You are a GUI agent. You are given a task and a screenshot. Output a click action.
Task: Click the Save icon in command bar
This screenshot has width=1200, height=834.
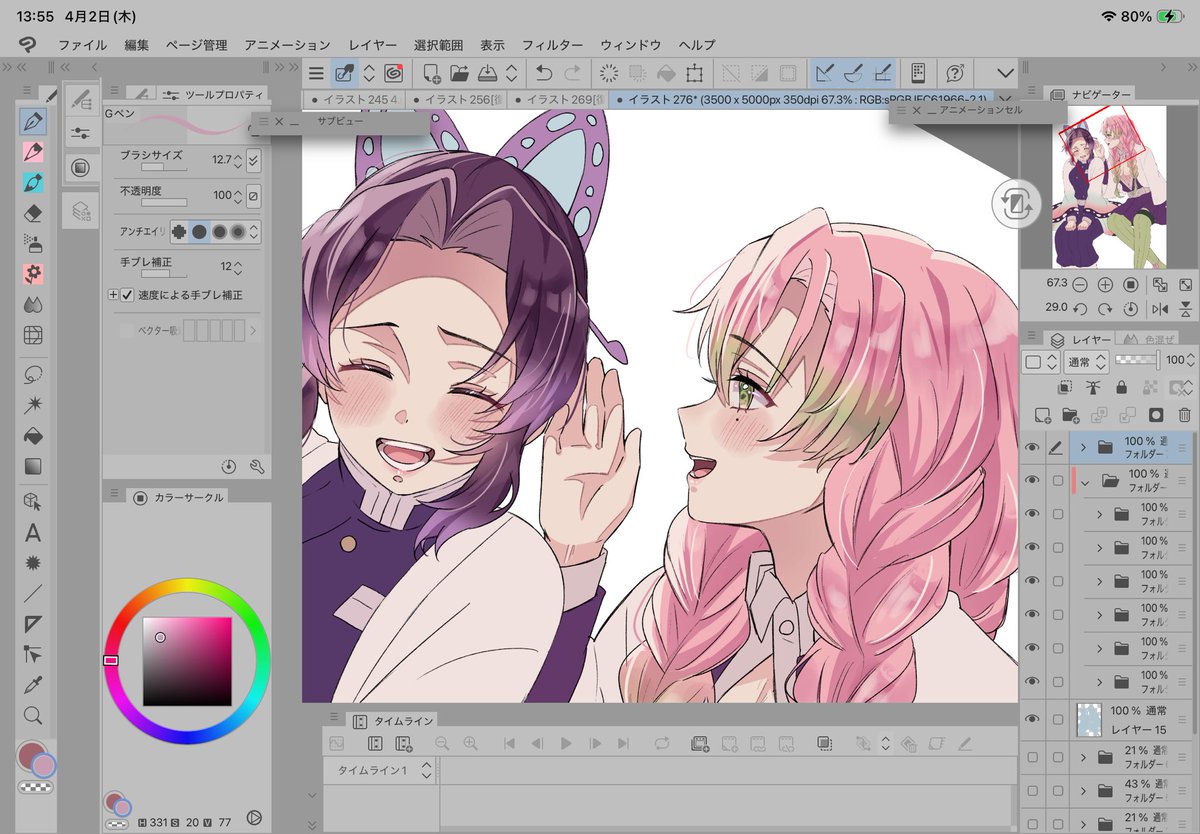pos(489,72)
